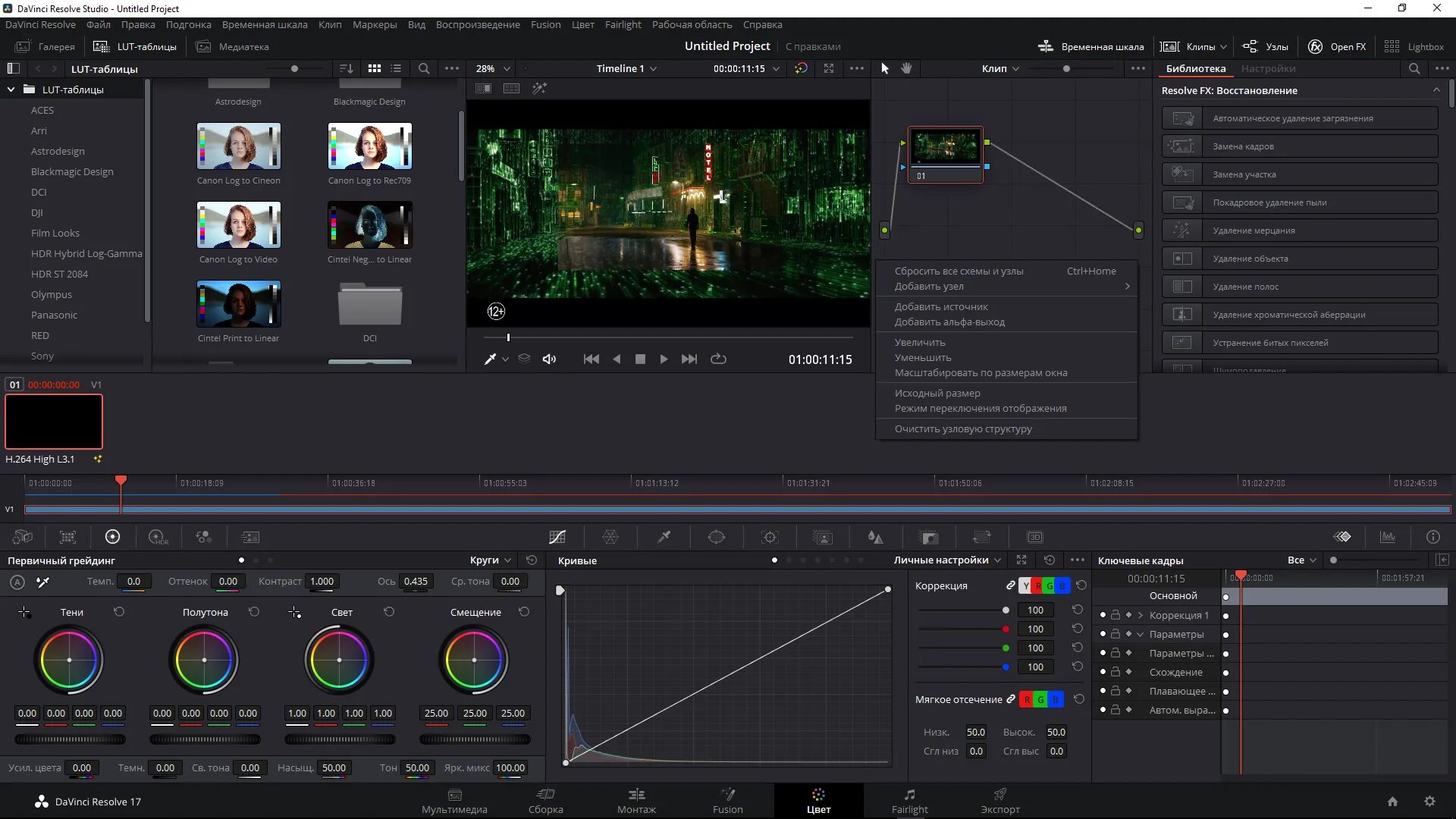Viewport: 1456px width, 819px height.
Task: Open the Tracker palette icon
Action: (x=770, y=537)
